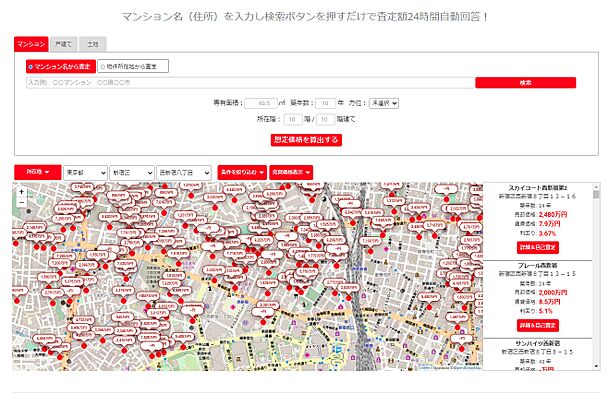The width and height of the screenshot is (608, 394).
Task: Click the プレール西新宿 listing title
Action: [537, 266]
